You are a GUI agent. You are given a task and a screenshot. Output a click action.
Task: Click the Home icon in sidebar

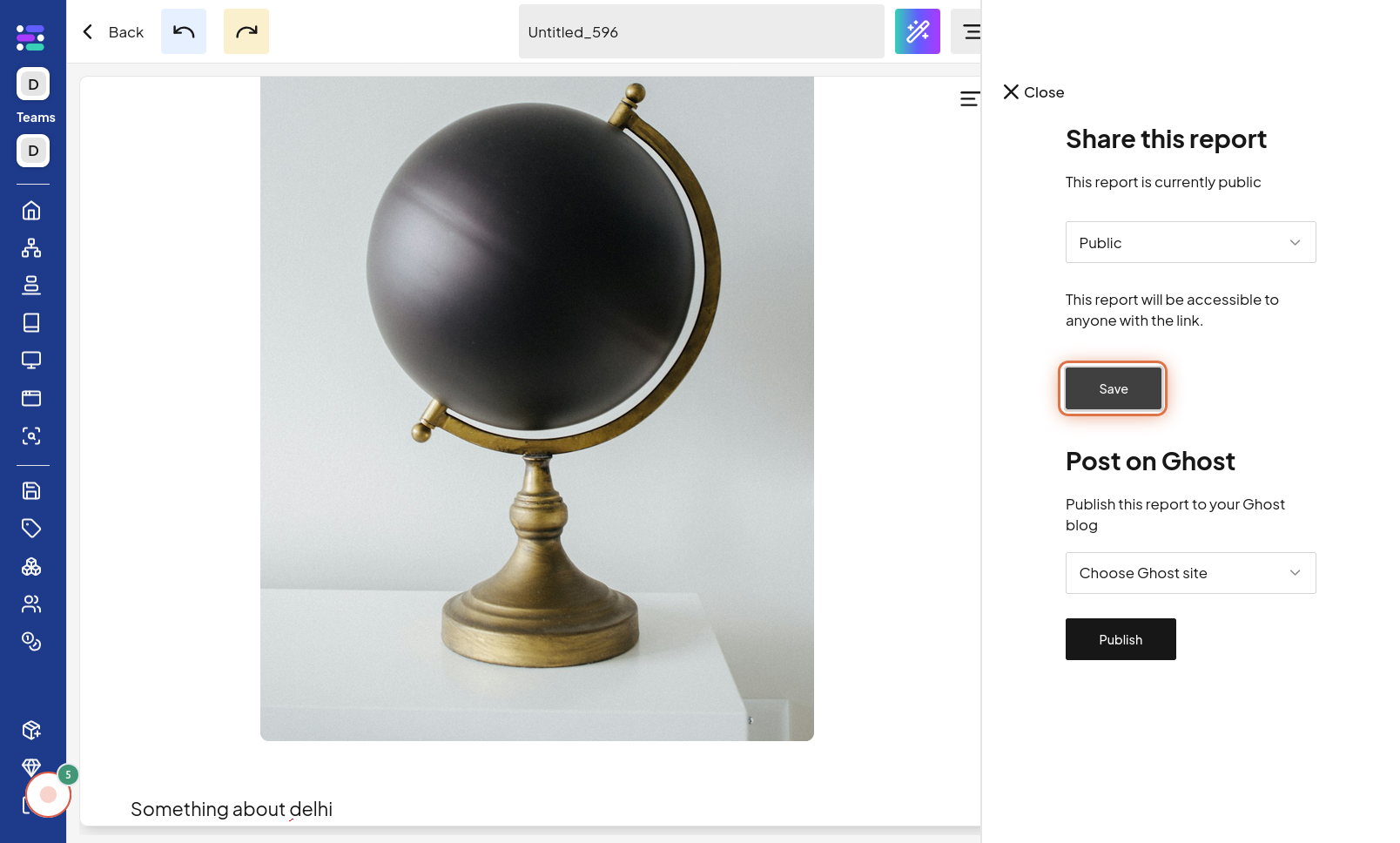[31, 211]
